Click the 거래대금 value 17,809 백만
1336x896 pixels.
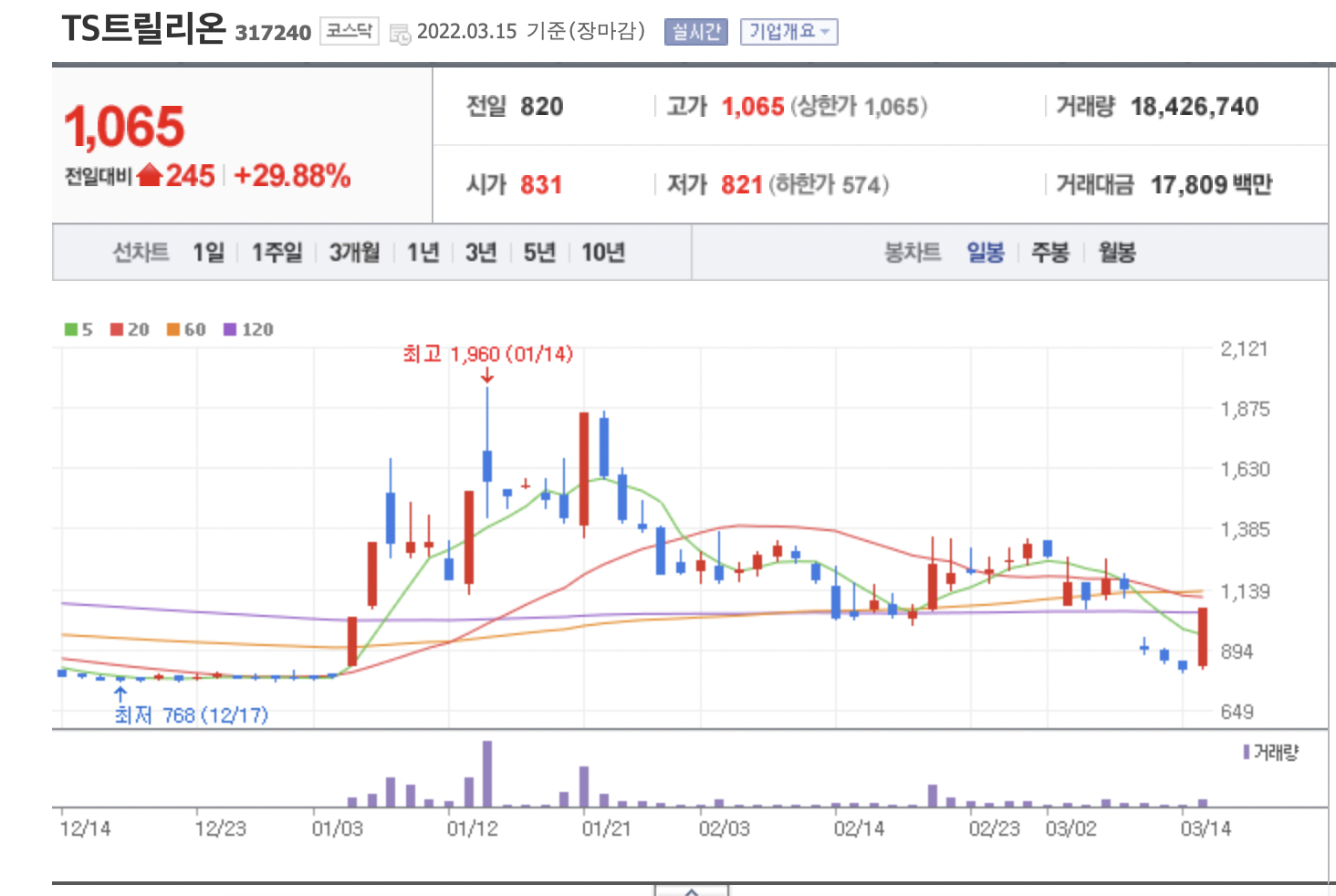[1211, 185]
